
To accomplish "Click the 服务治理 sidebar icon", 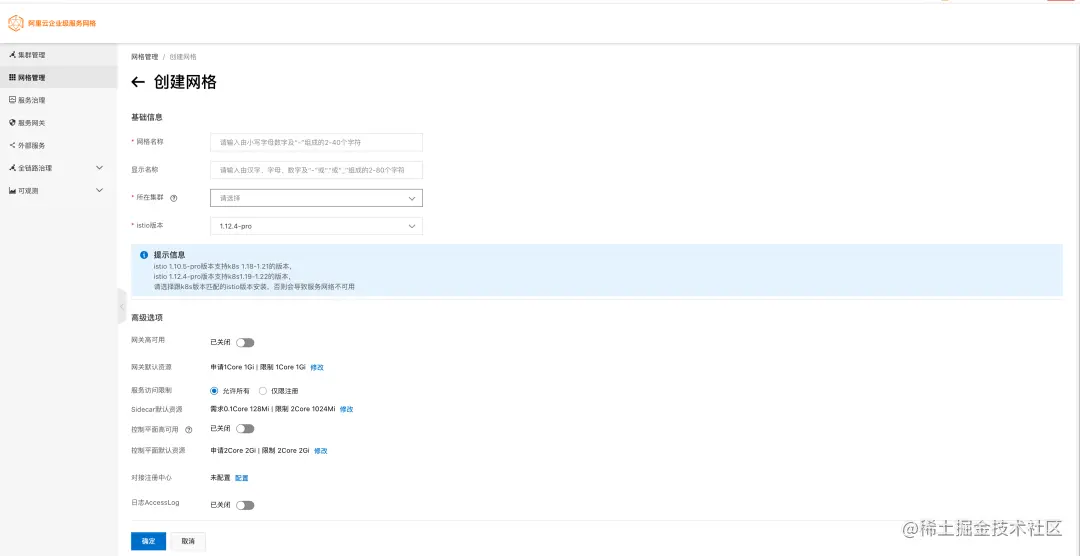I will (12, 100).
